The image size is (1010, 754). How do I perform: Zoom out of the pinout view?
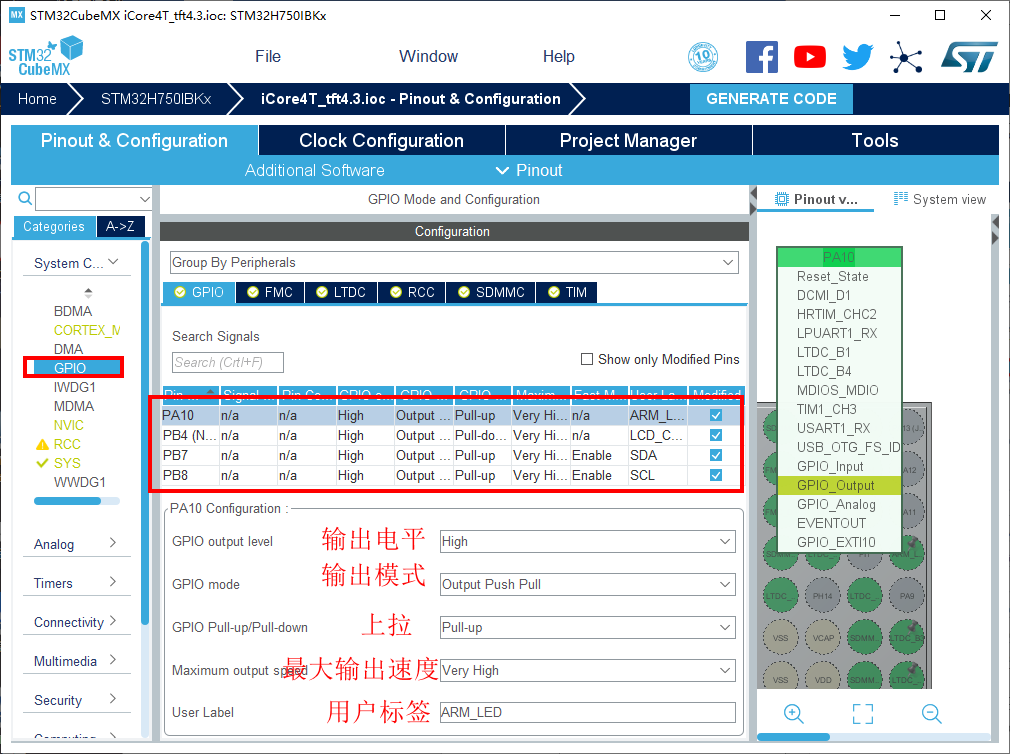click(932, 713)
